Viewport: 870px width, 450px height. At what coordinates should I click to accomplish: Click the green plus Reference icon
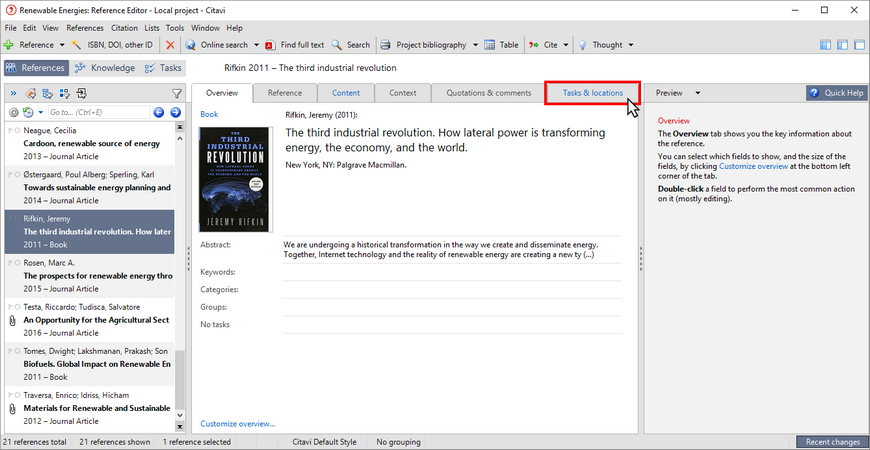click(x=8, y=45)
